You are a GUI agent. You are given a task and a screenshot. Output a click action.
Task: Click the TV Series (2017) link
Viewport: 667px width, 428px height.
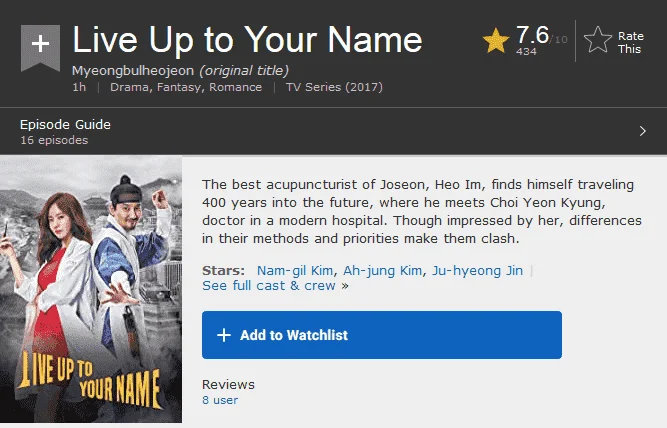pyautogui.click(x=334, y=87)
